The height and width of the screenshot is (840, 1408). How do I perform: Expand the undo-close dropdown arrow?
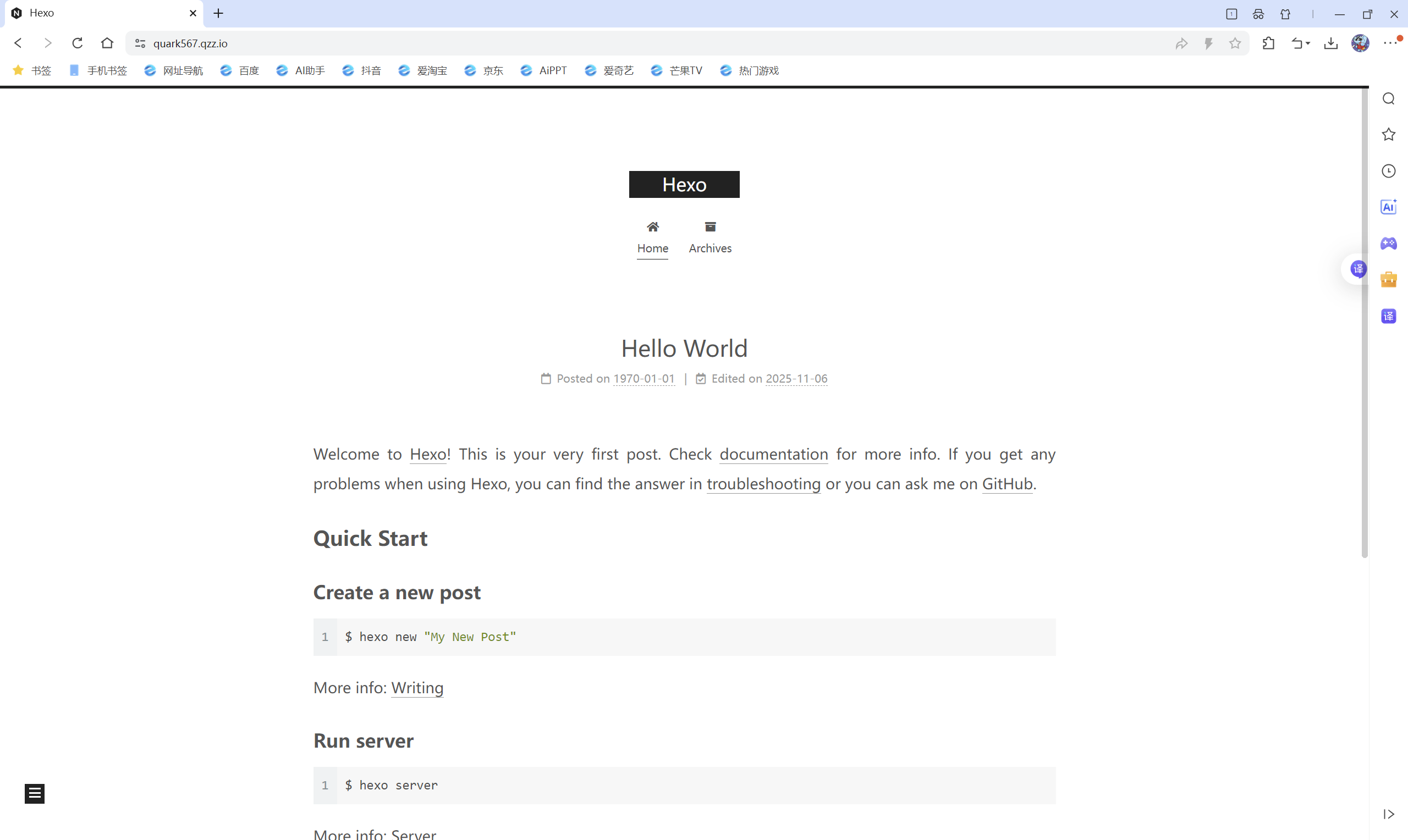coord(1308,43)
